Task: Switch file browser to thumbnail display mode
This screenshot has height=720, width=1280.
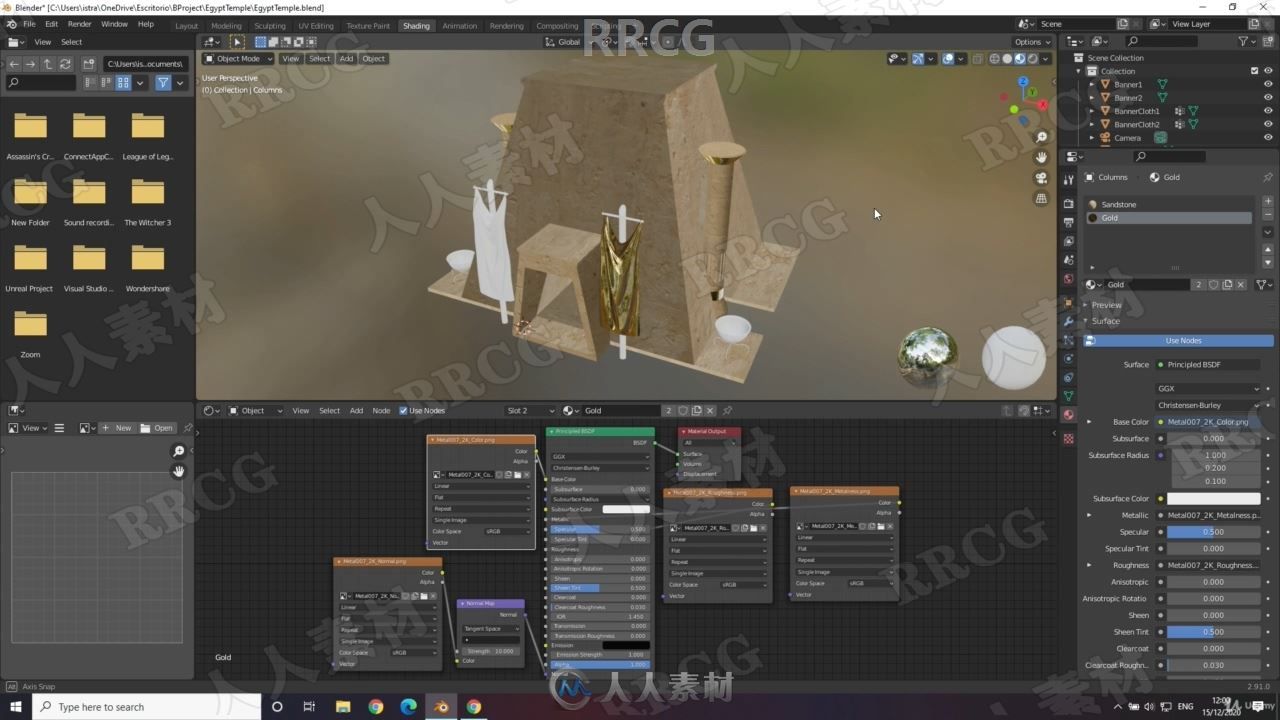Action: 123,83
